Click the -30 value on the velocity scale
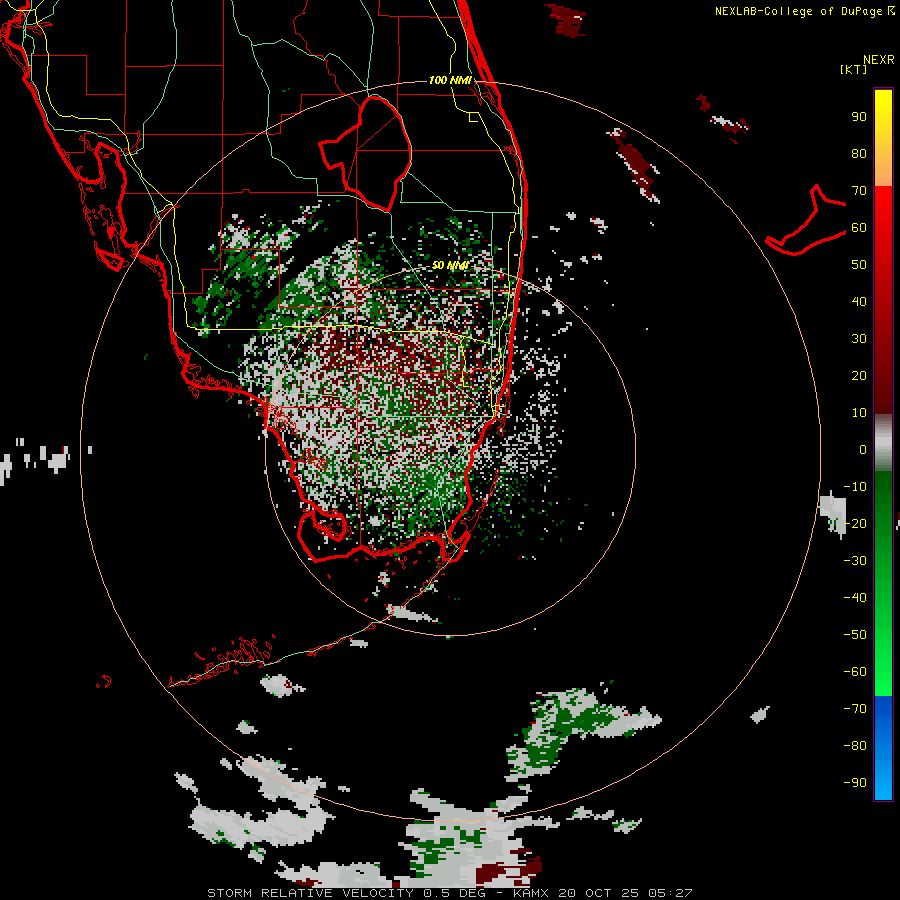Viewport: 900px width, 900px height. click(855, 561)
